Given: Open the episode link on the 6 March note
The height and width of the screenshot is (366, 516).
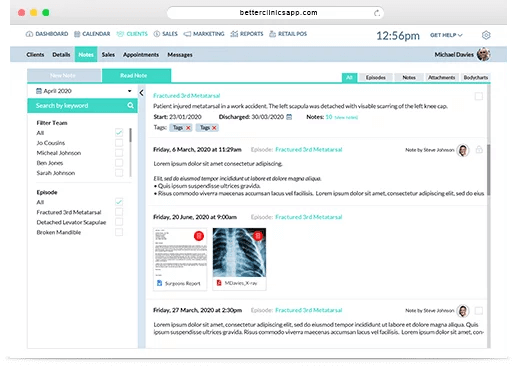Looking at the screenshot, I should (x=309, y=149).
